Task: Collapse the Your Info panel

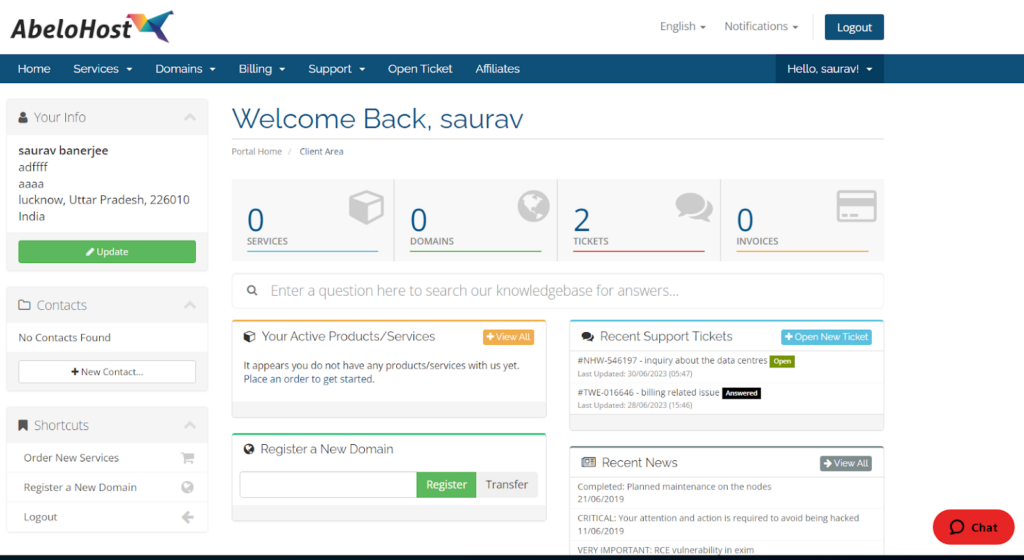Action: tap(190, 117)
